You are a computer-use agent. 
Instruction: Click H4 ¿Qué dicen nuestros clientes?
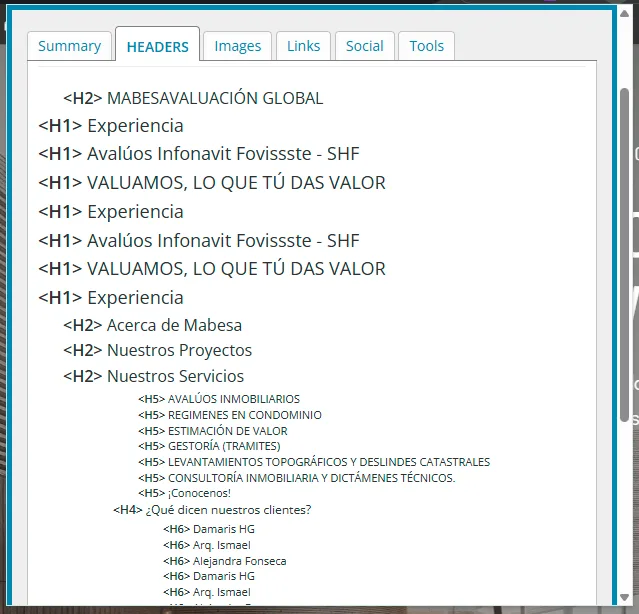click(212, 510)
